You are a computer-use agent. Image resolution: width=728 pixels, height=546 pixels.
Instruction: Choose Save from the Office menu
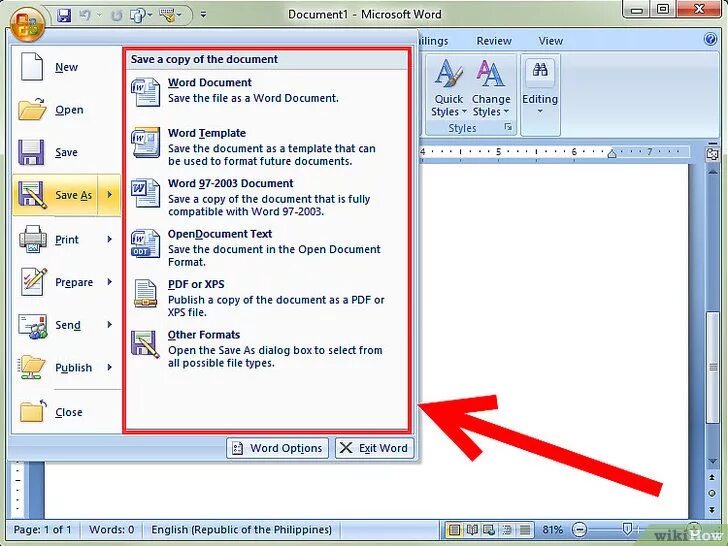[66, 153]
